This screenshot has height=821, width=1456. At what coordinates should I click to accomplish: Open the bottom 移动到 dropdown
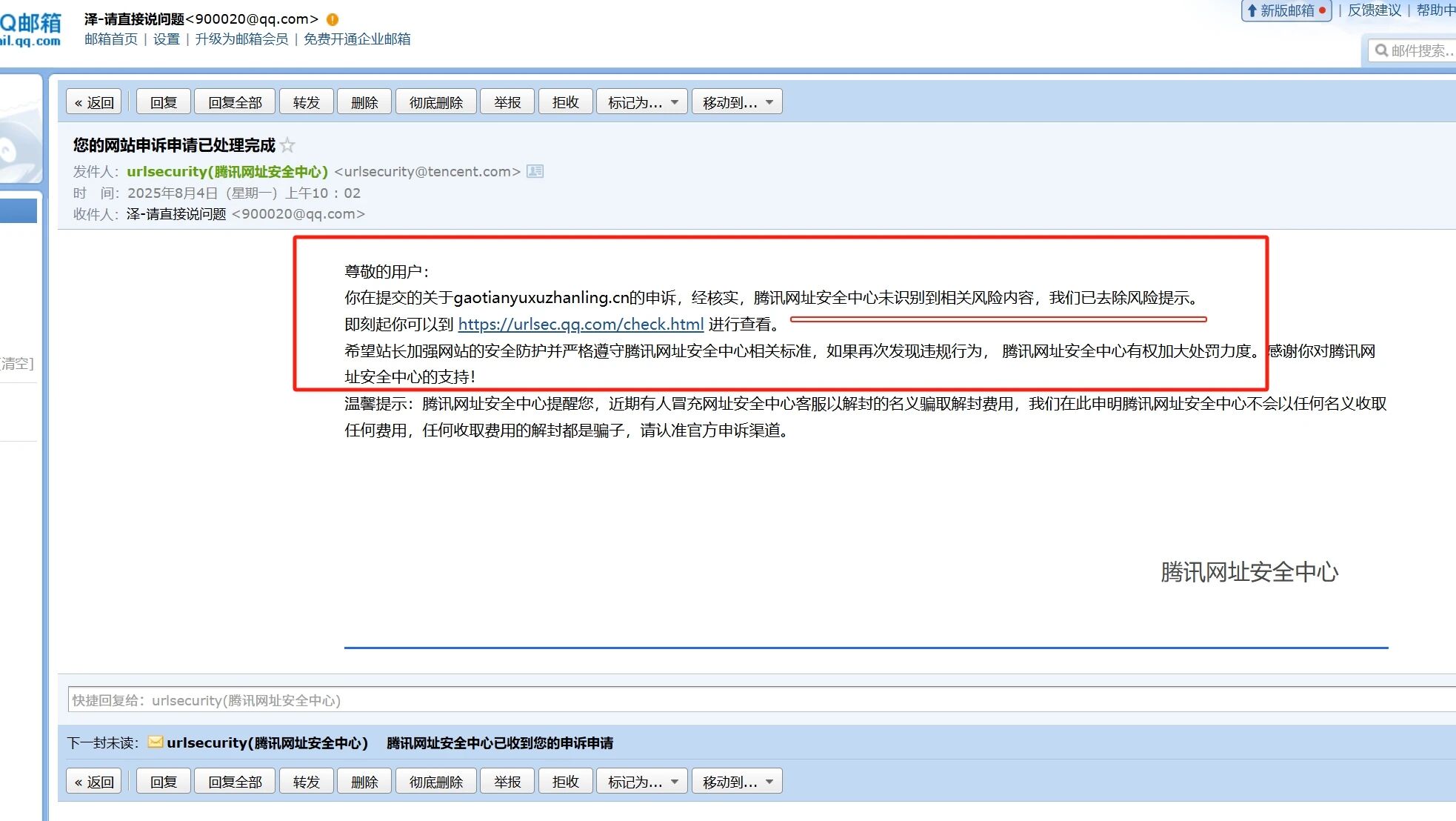737,782
